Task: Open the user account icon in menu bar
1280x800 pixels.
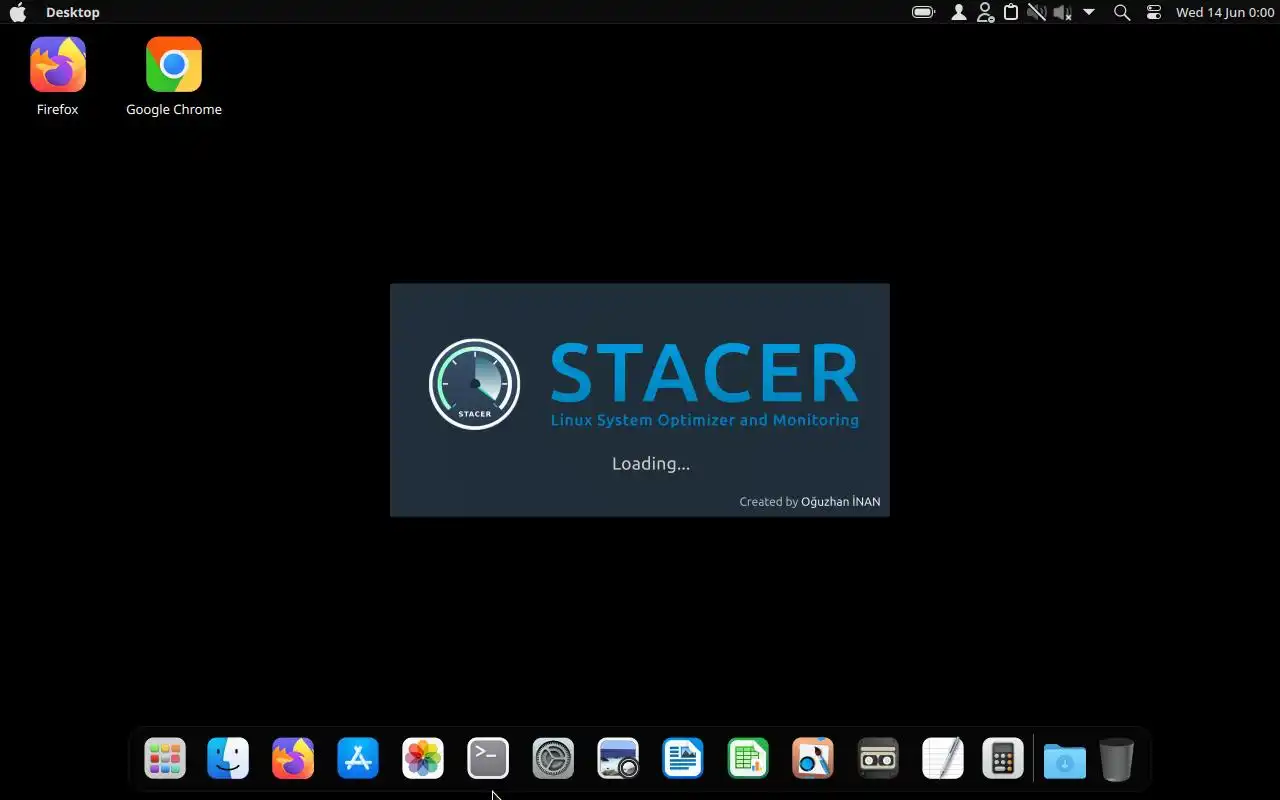Action: [x=959, y=12]
